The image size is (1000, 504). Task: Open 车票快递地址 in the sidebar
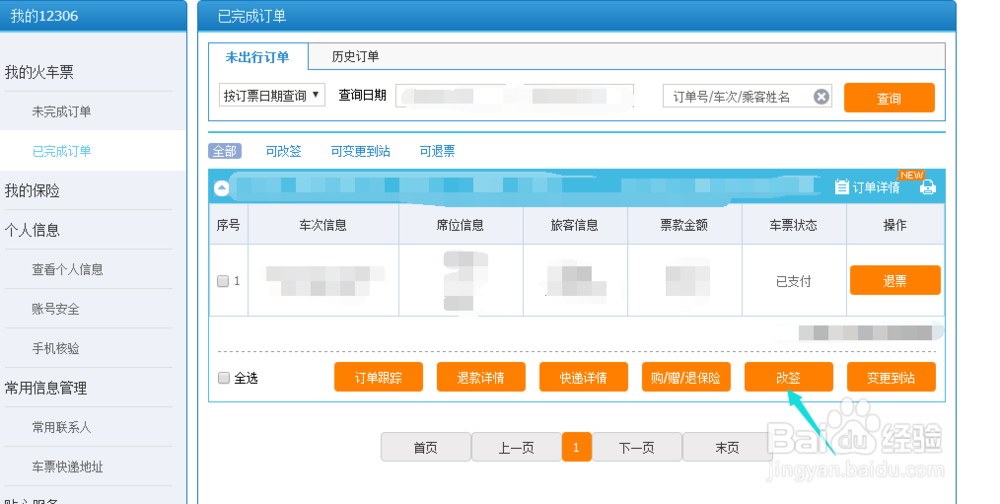68,466
